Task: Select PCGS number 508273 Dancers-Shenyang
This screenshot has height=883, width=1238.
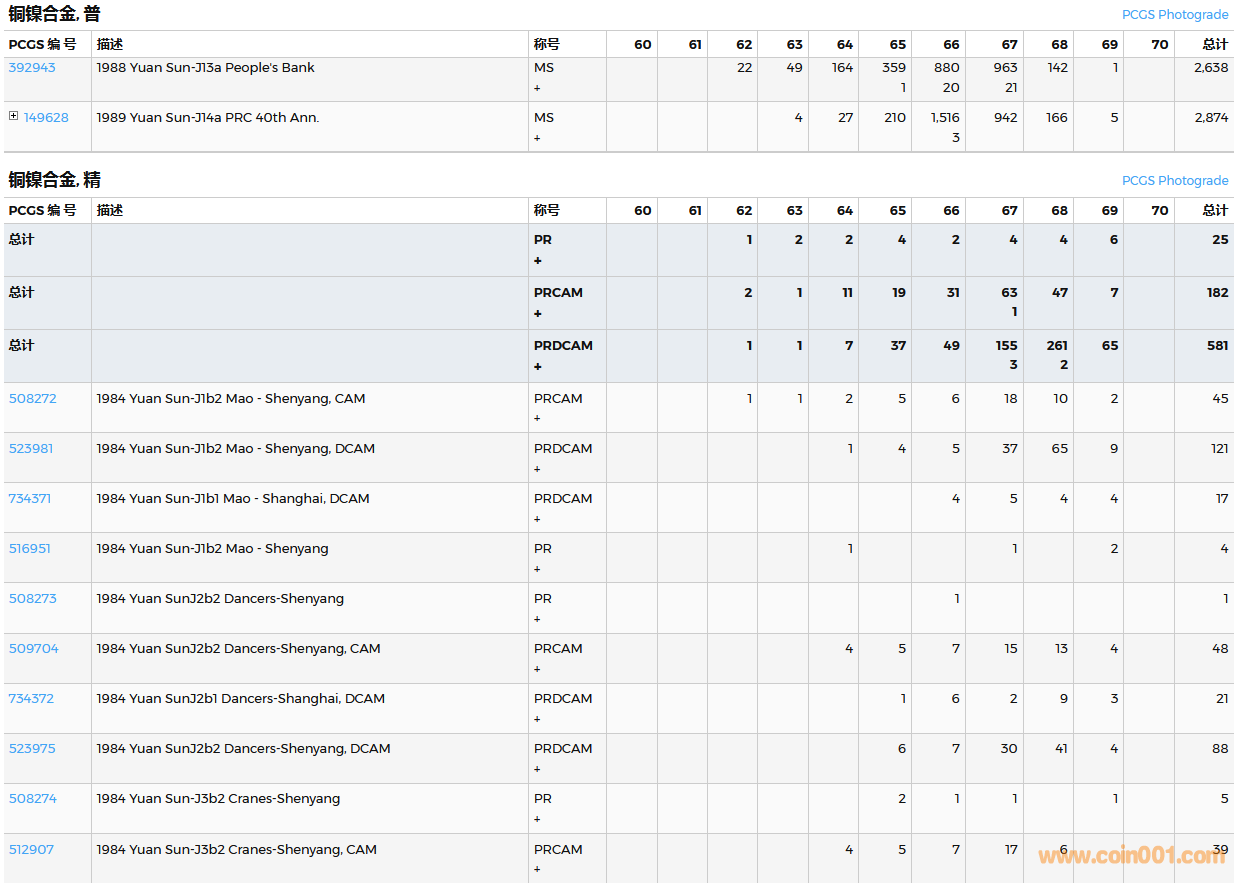Action: (x=32, y=599)
